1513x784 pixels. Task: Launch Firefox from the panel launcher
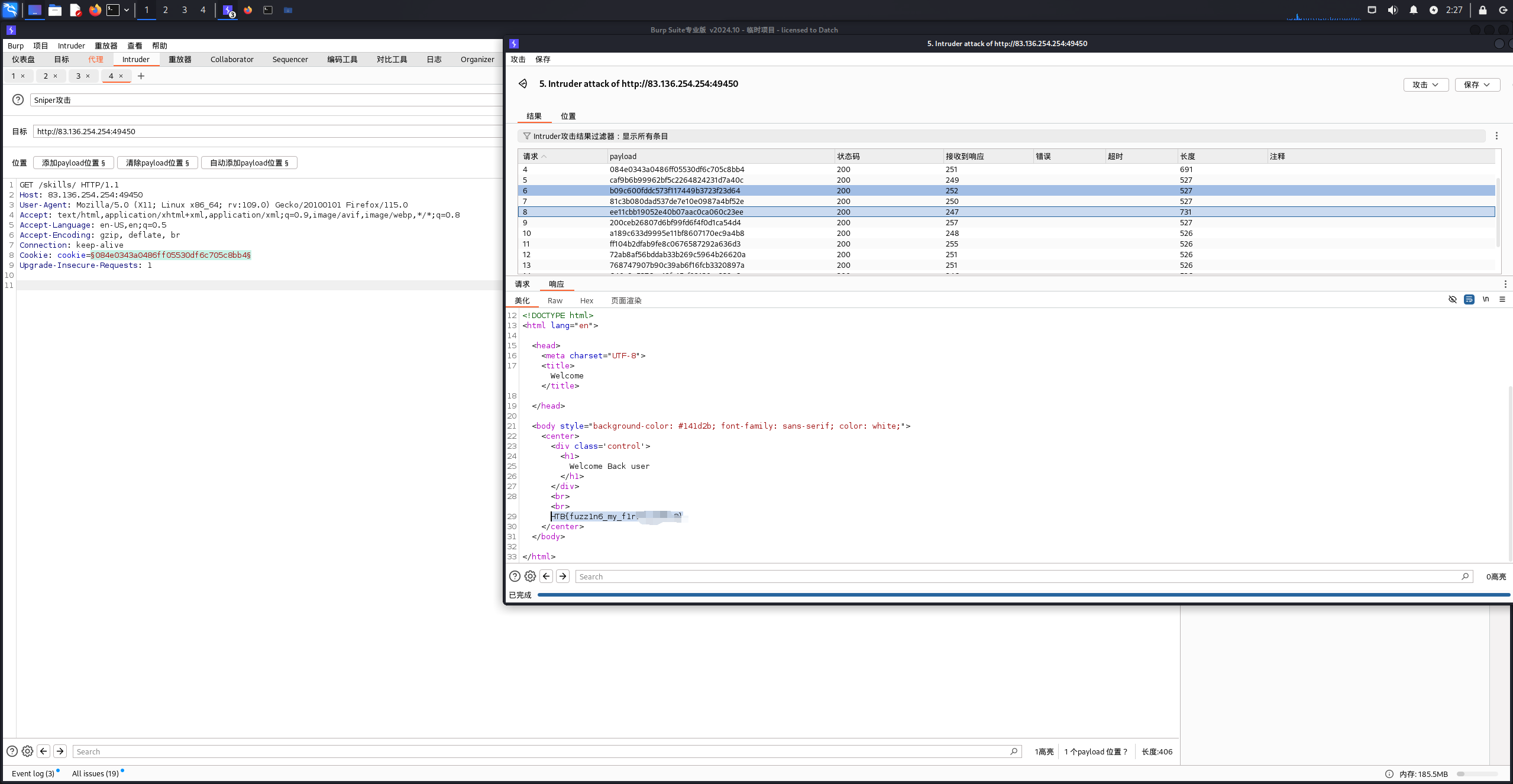[x=95, y=10]
